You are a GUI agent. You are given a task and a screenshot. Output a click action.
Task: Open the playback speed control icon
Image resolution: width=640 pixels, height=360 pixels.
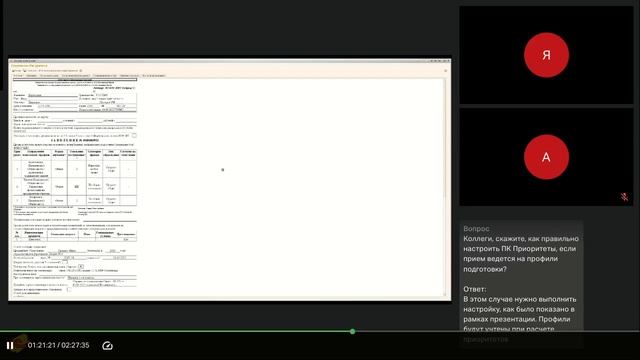point(107,346)
